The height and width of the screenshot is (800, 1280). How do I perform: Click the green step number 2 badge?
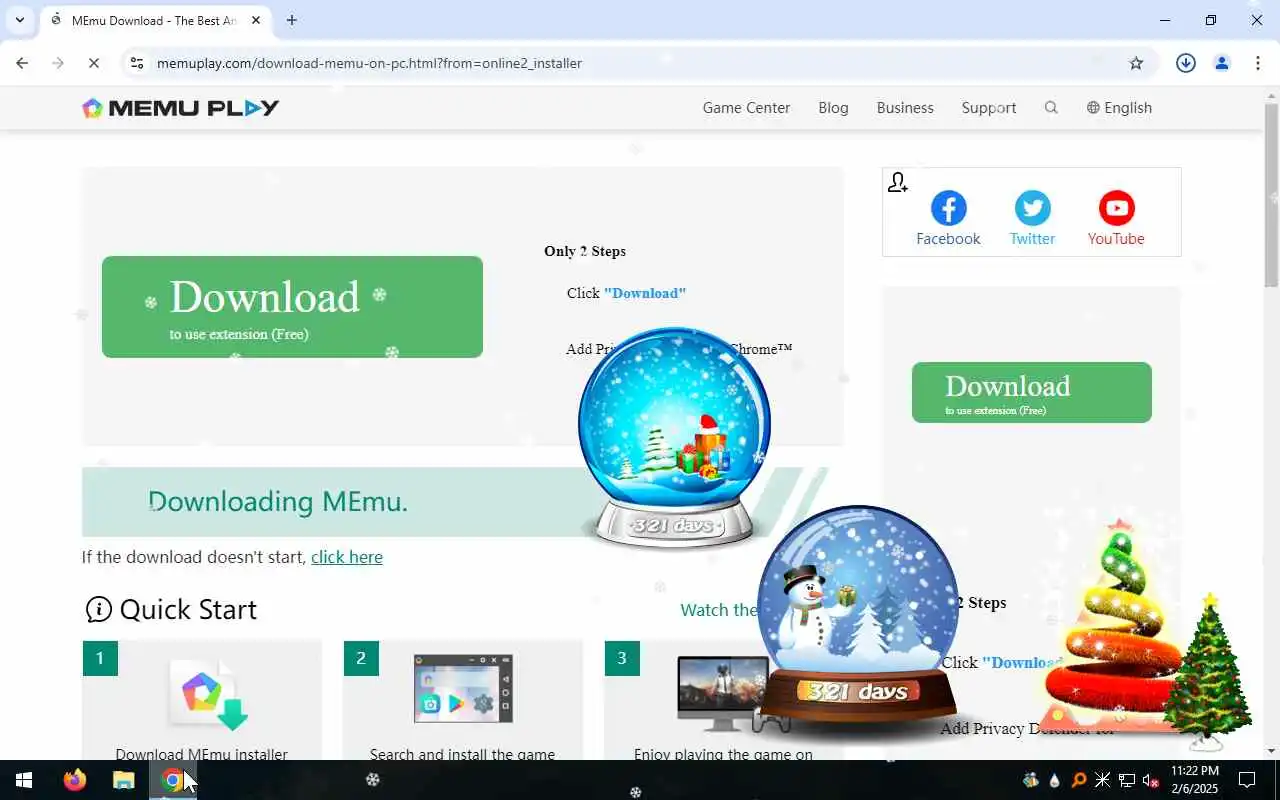pos(361,658)
